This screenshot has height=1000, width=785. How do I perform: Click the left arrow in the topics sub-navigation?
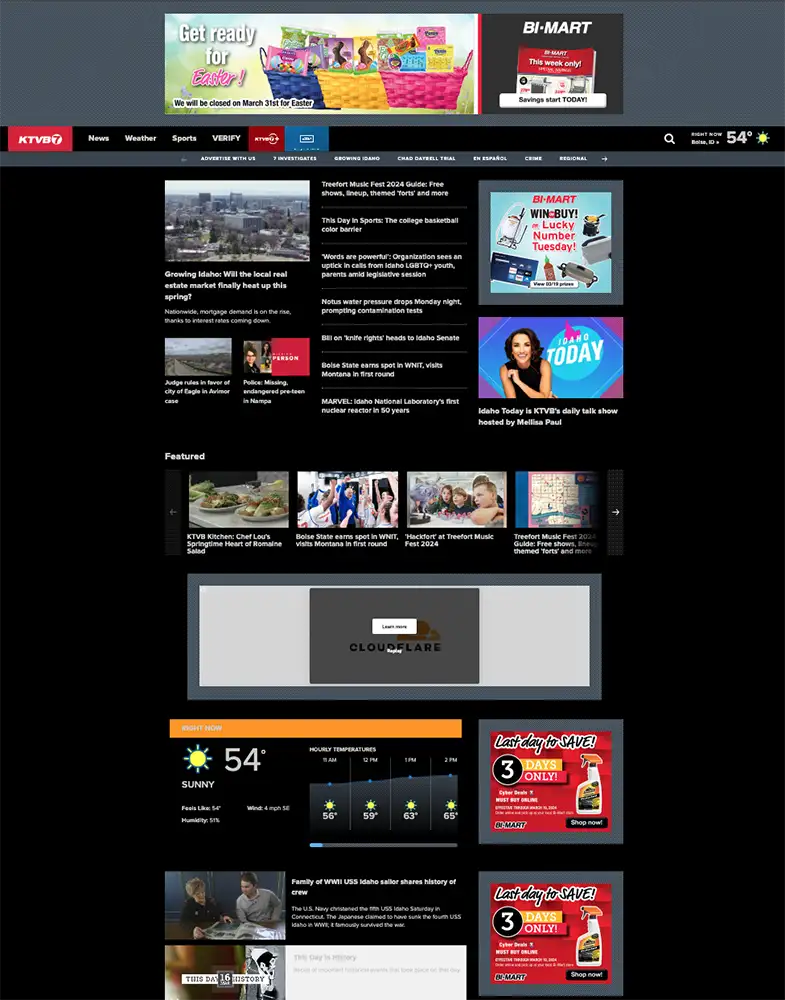pos(184,159)
